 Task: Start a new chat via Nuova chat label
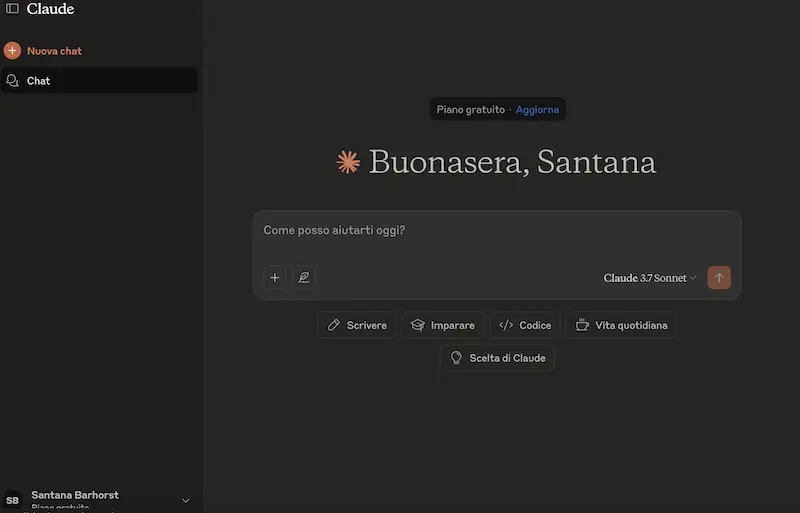point(54,51)
